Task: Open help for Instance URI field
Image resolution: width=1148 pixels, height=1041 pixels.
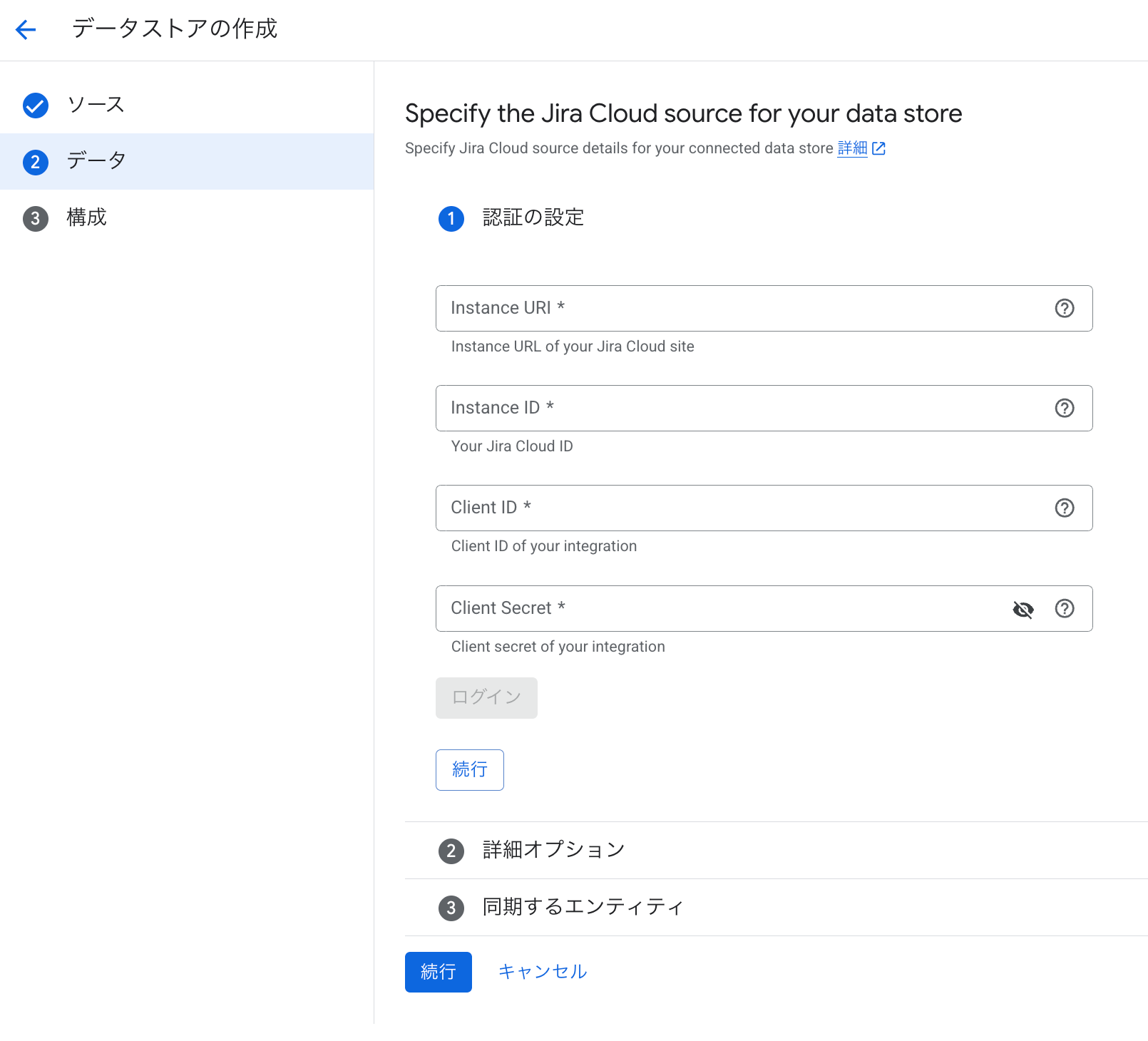Action: tap(1065, 308)
